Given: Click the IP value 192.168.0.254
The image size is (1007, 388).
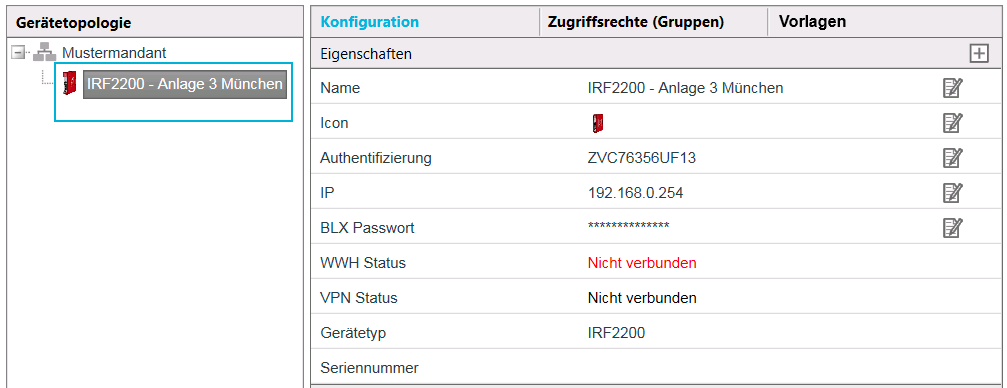Looking at the screenshot, I should (635, 193).
